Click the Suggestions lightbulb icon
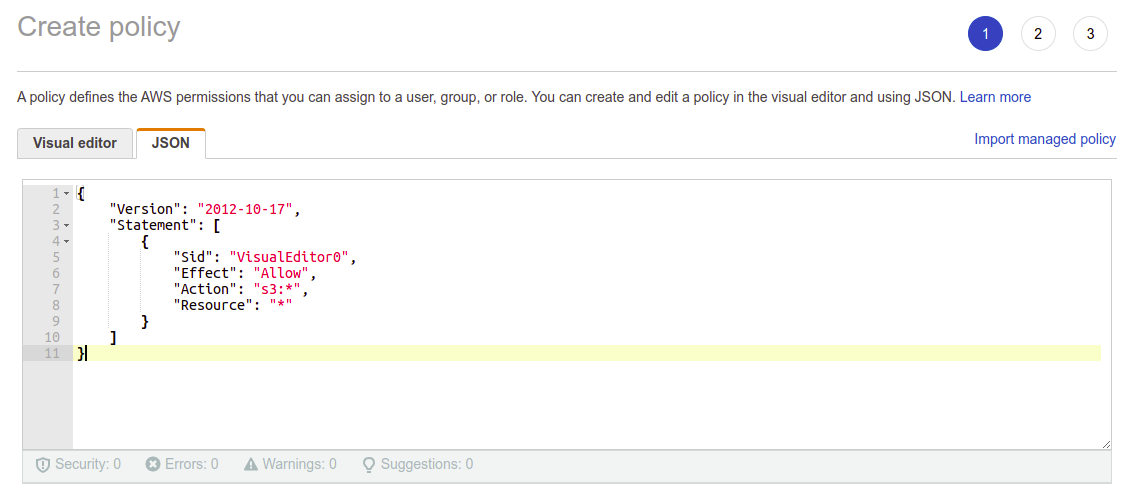This screenshot has width=1139, height=498. pyautogui.click(x=368, y=465)
